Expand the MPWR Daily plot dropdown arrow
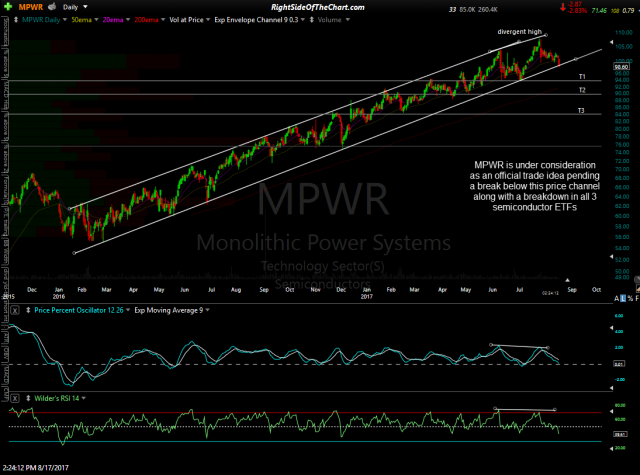The width and height of the screenshot is (640, 475). coord(65,20)
